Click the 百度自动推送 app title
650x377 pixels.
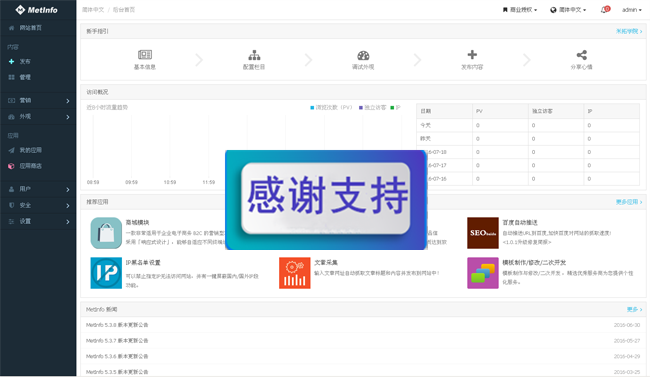tap(520, 222)
